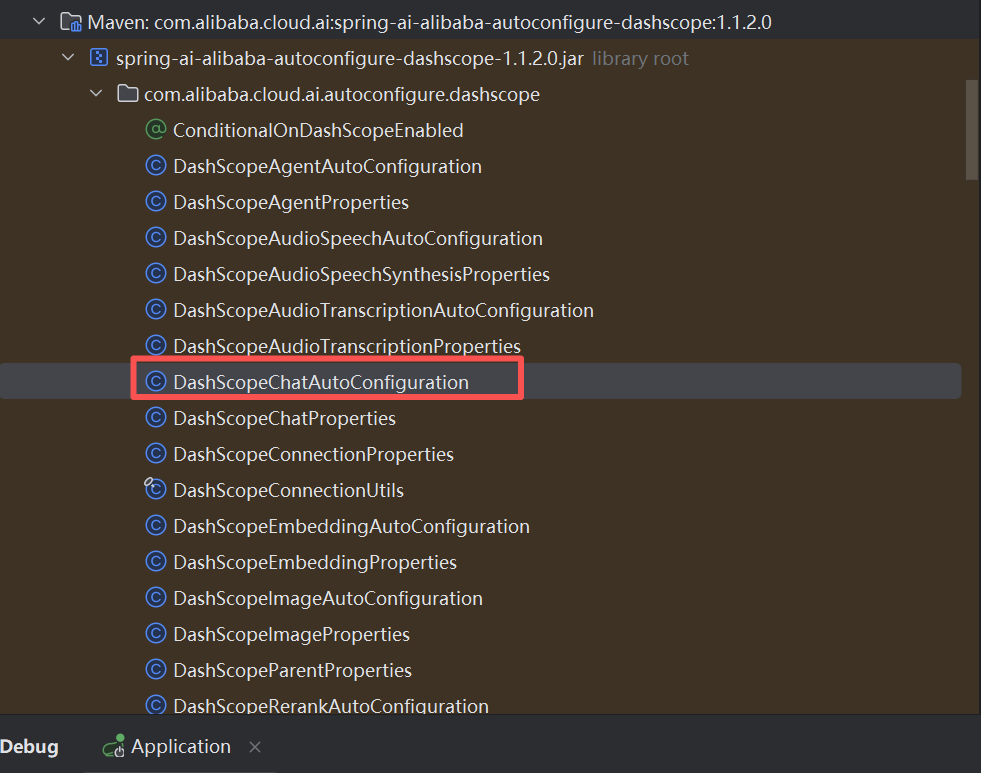
Task: Click the Maven library icon
Action: point(71,23)
